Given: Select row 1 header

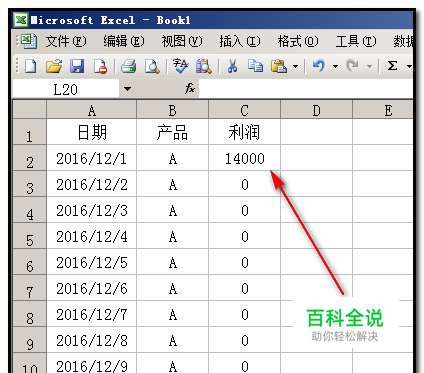Looking at the screenshot, I should (29, 132).
